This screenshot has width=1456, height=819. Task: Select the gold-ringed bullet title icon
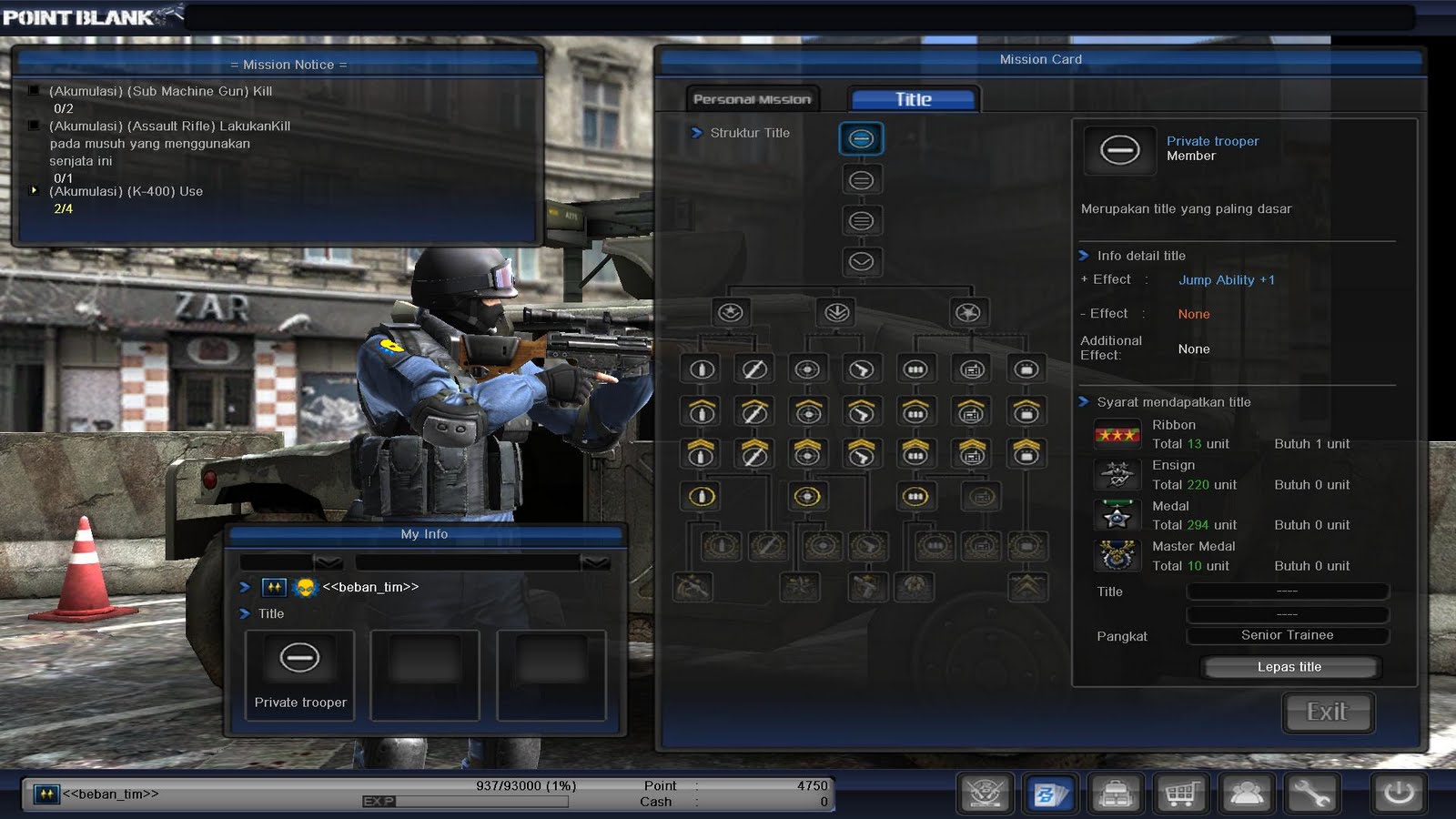pos(701,497)
